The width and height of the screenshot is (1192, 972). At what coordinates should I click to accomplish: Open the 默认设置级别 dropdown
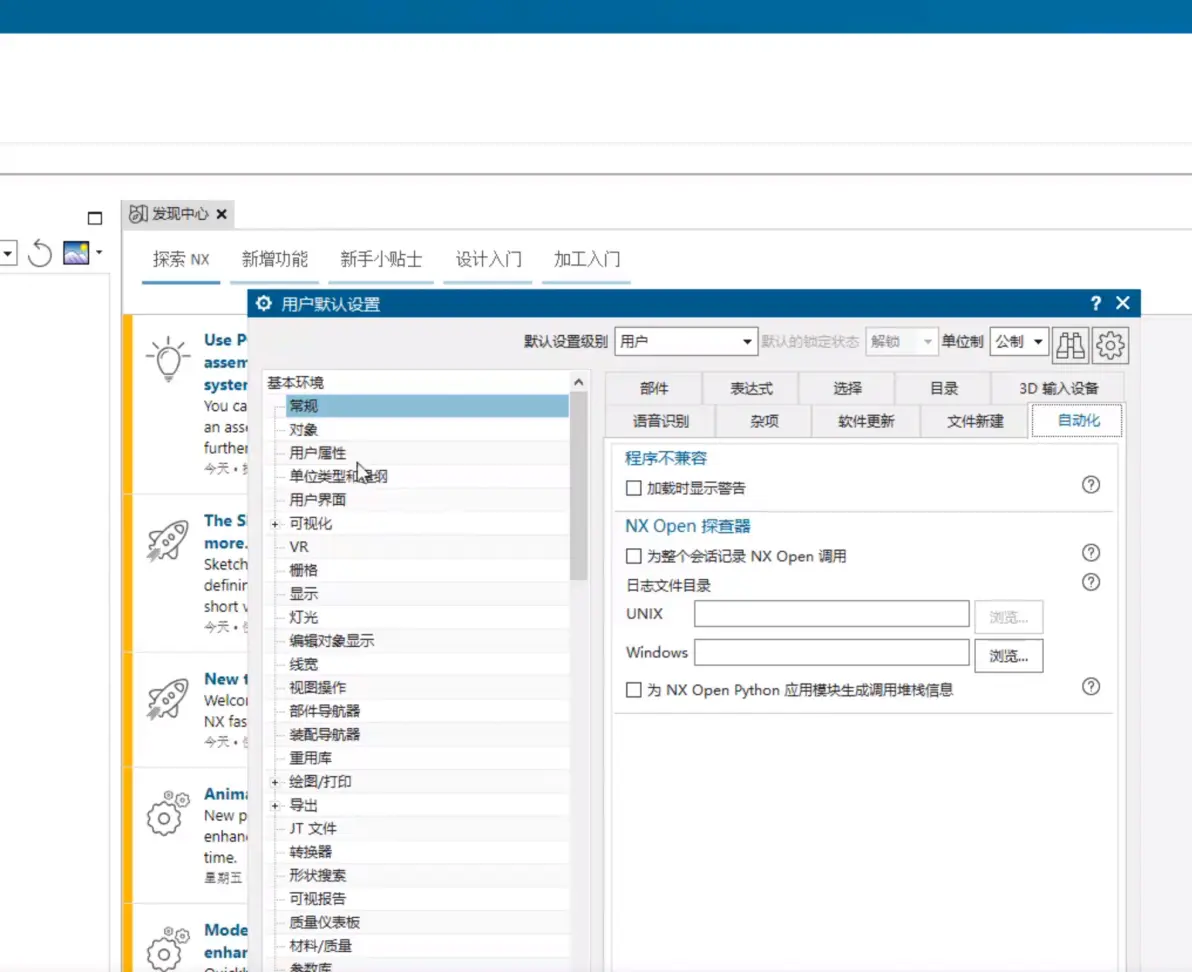[x=686, y=341]
